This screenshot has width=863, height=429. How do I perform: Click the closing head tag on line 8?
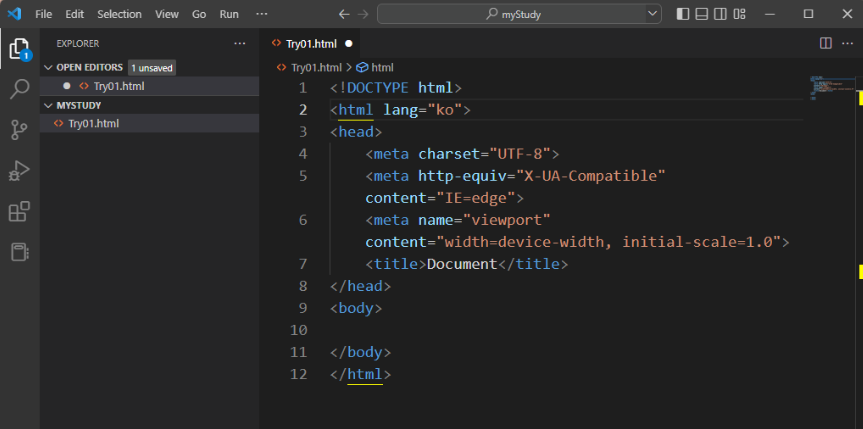tap(361, 286)
